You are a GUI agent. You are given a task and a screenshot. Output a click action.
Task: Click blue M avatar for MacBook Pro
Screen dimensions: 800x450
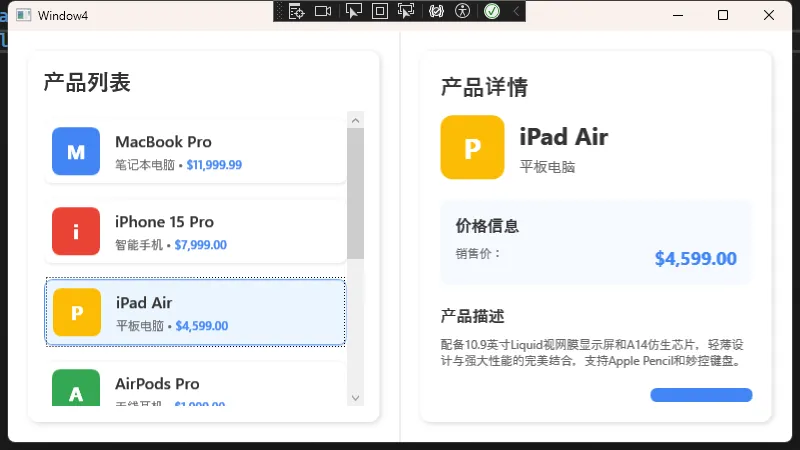(76, 152)
